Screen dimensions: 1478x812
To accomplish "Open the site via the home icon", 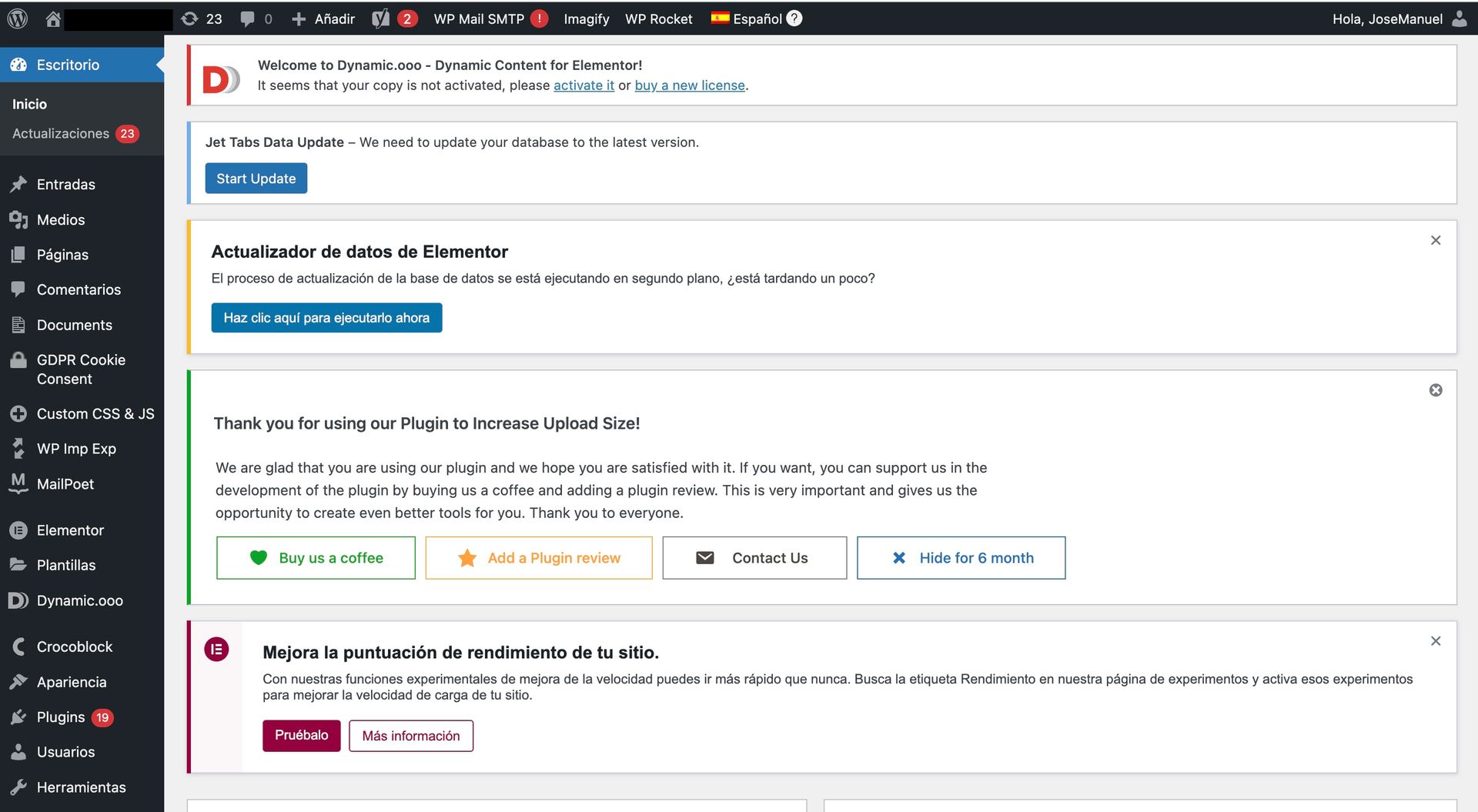I will [x=52, y=18].
